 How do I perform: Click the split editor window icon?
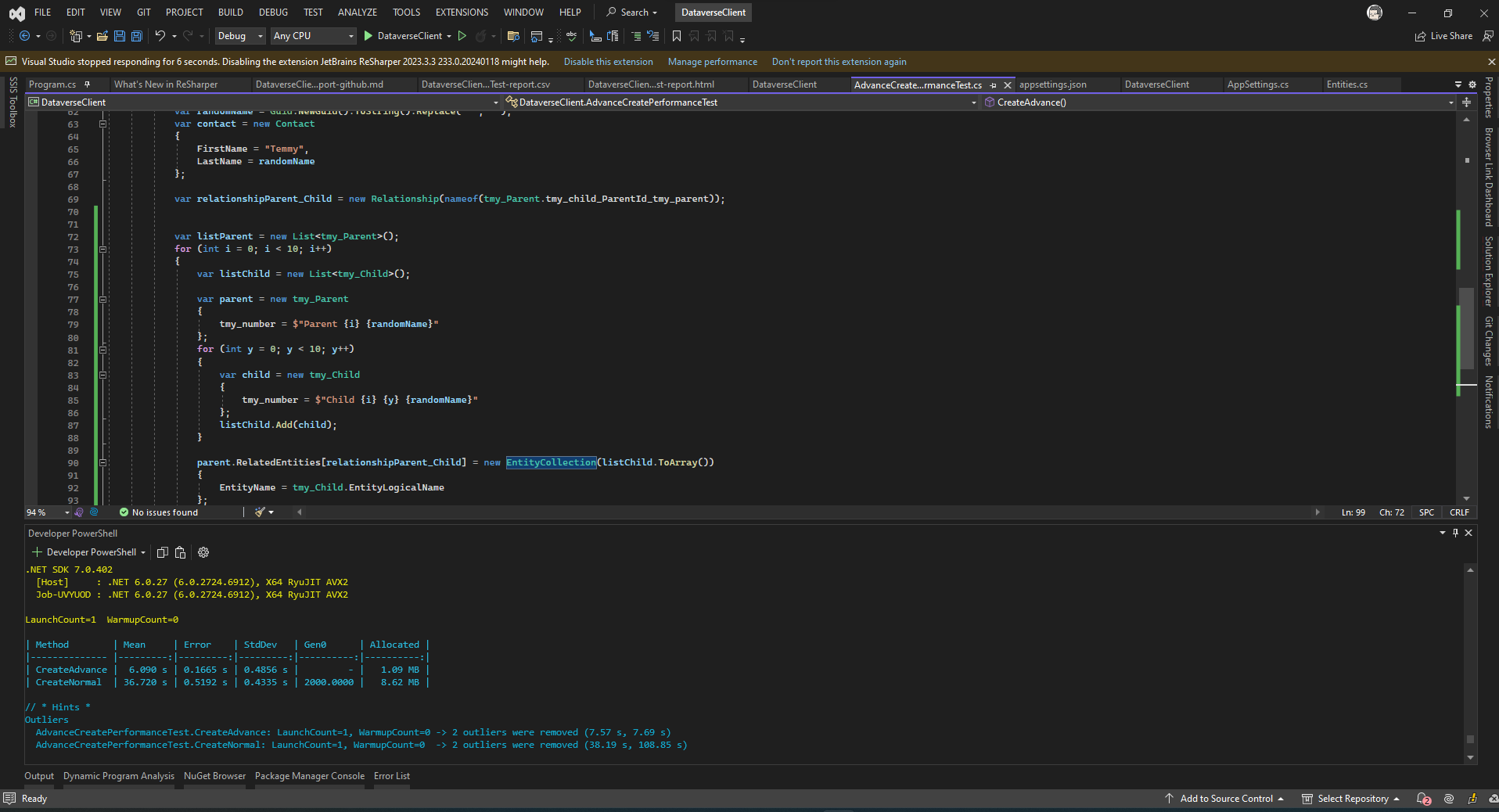(1466, 102)
